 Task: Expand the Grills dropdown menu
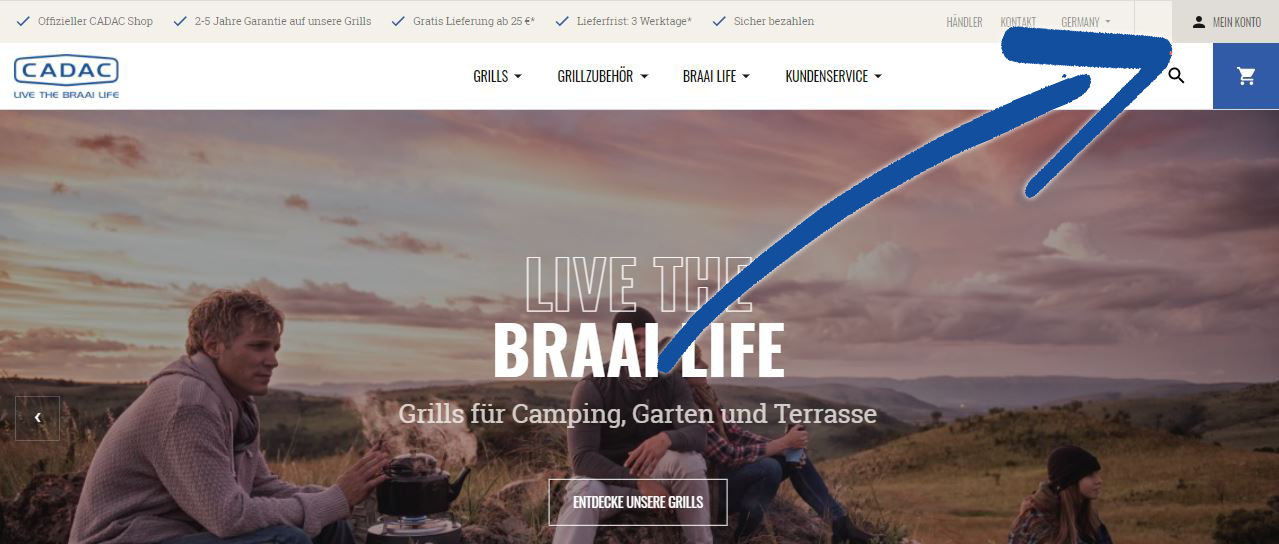tap(497, 76)
